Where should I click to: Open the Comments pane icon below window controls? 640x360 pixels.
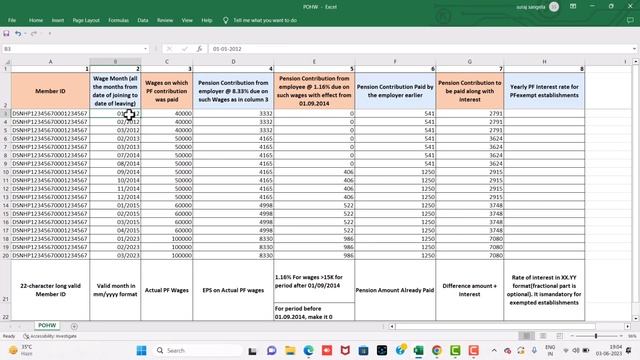[630, 20]
